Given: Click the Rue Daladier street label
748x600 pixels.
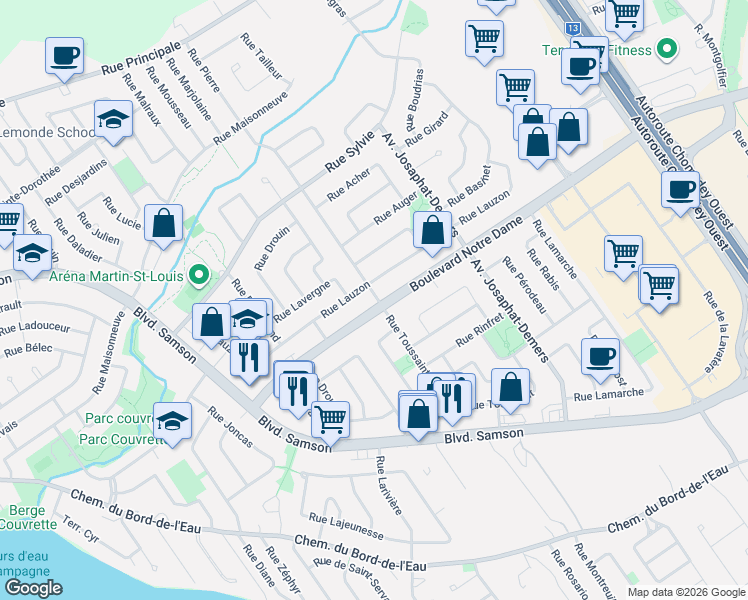Looking at the screenshot, I should coord(78,240).
